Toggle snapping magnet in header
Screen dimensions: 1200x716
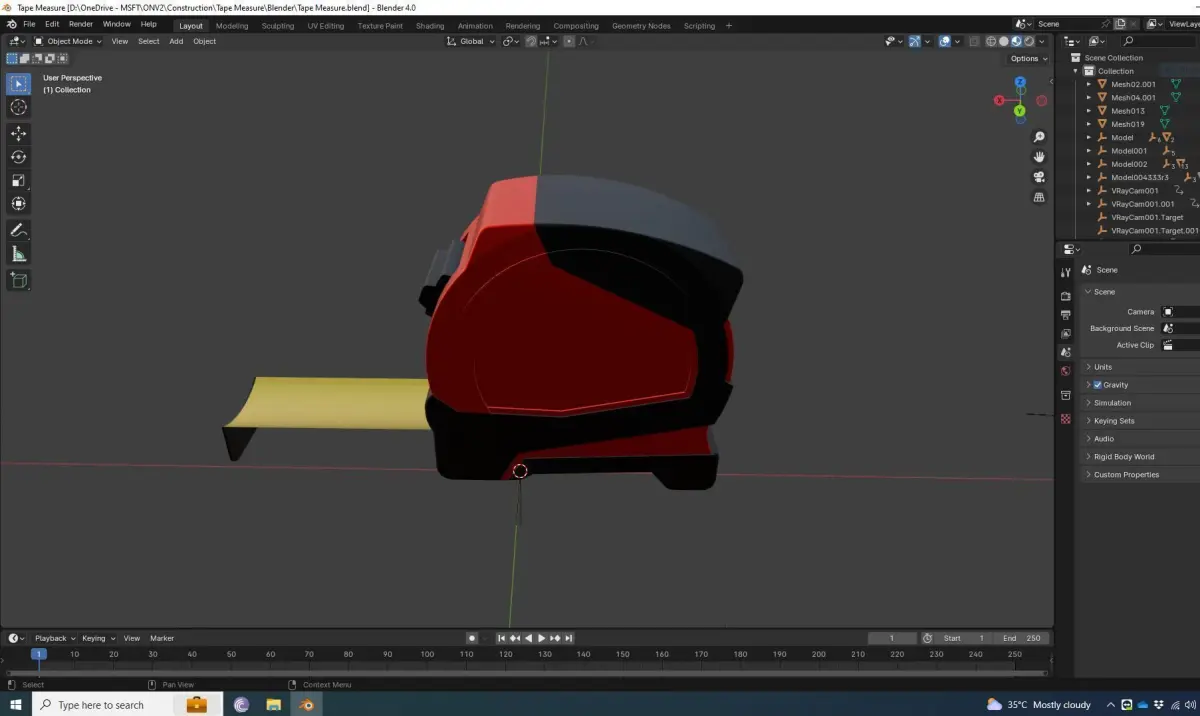[x=533, y=41]
